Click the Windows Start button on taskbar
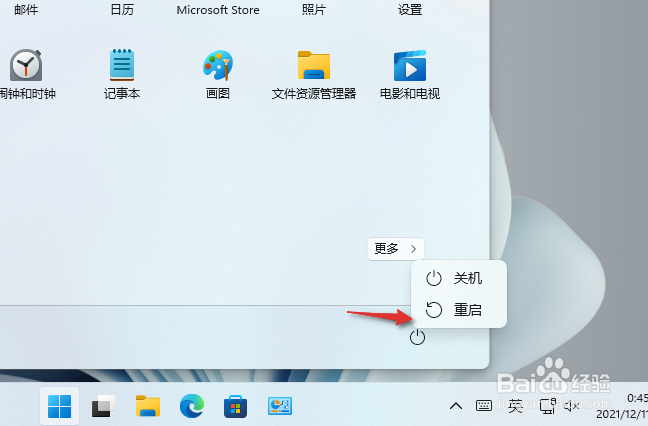Viewport: 648px width, 426px height. (x=60, y=406)
